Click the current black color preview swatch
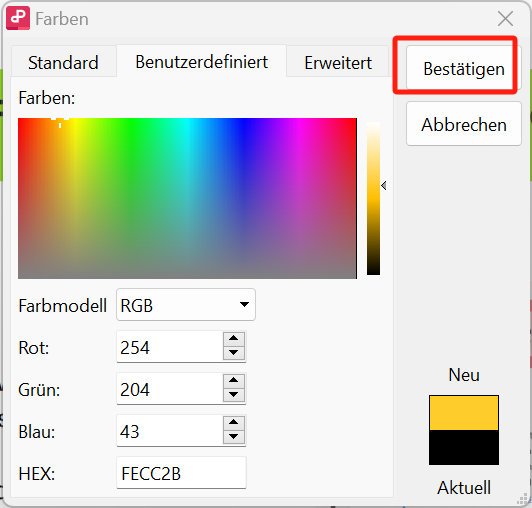Screen dimensions: 532x508 coord(463,447)
